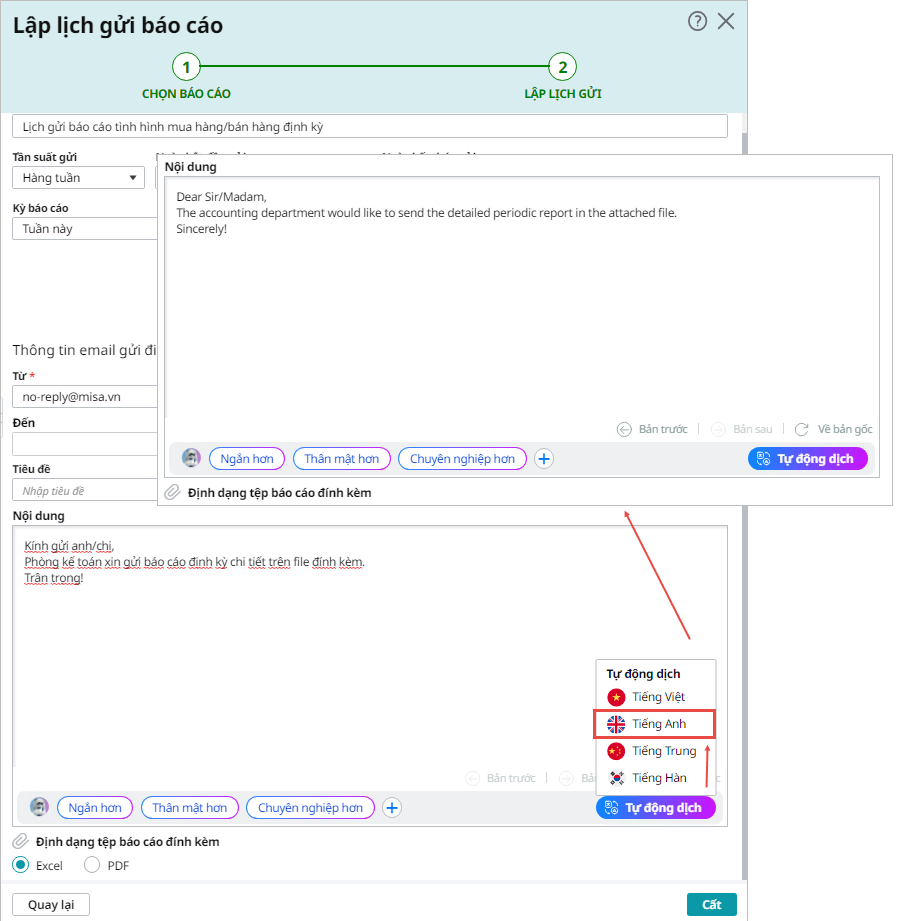This screenshot has width=901, height=921.
Task: Click the Tiêu đề subject input
Action: pyautogui.click(x=85, y=490)
